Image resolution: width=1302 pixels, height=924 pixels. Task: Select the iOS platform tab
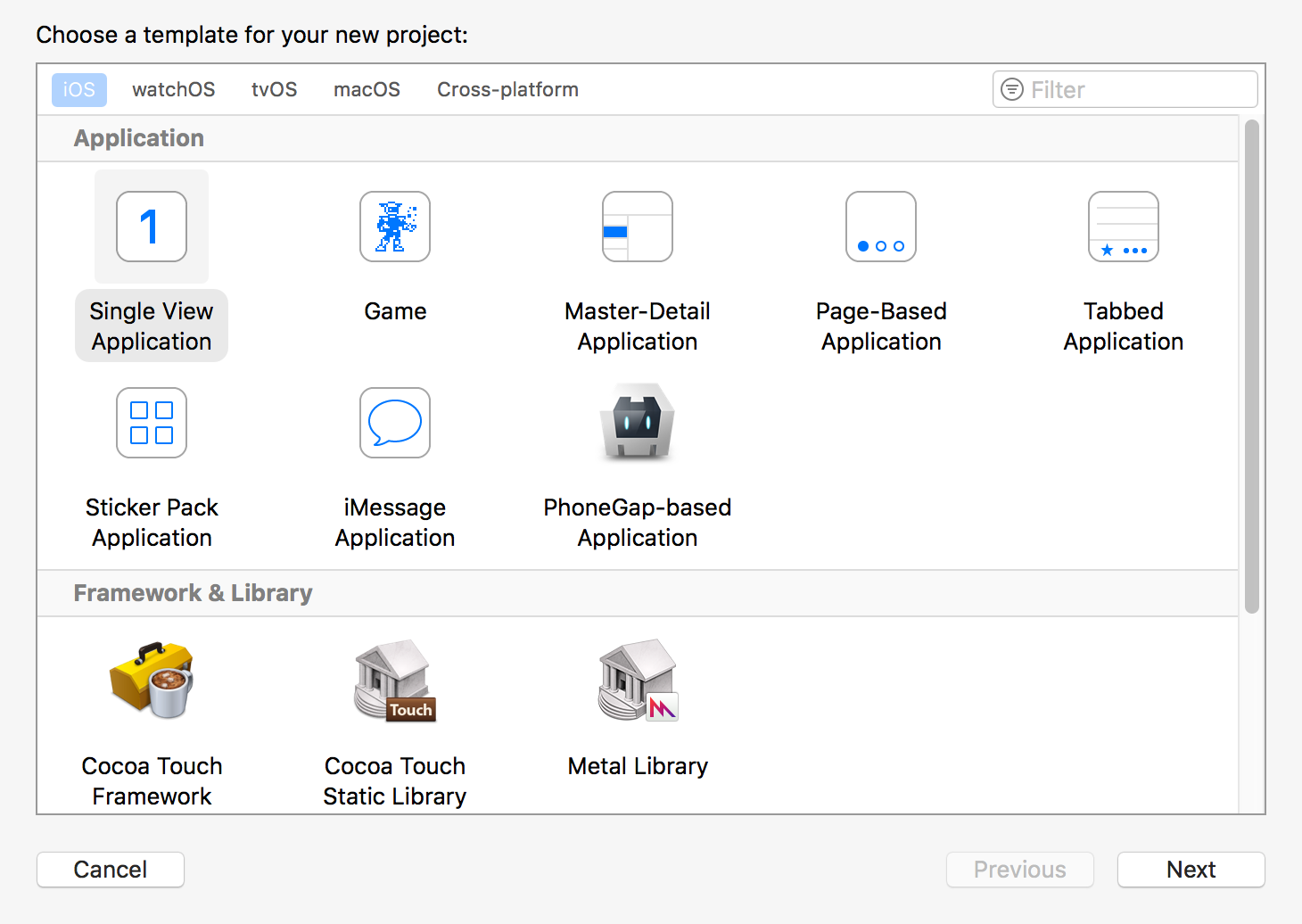click(x=78, y=90)
